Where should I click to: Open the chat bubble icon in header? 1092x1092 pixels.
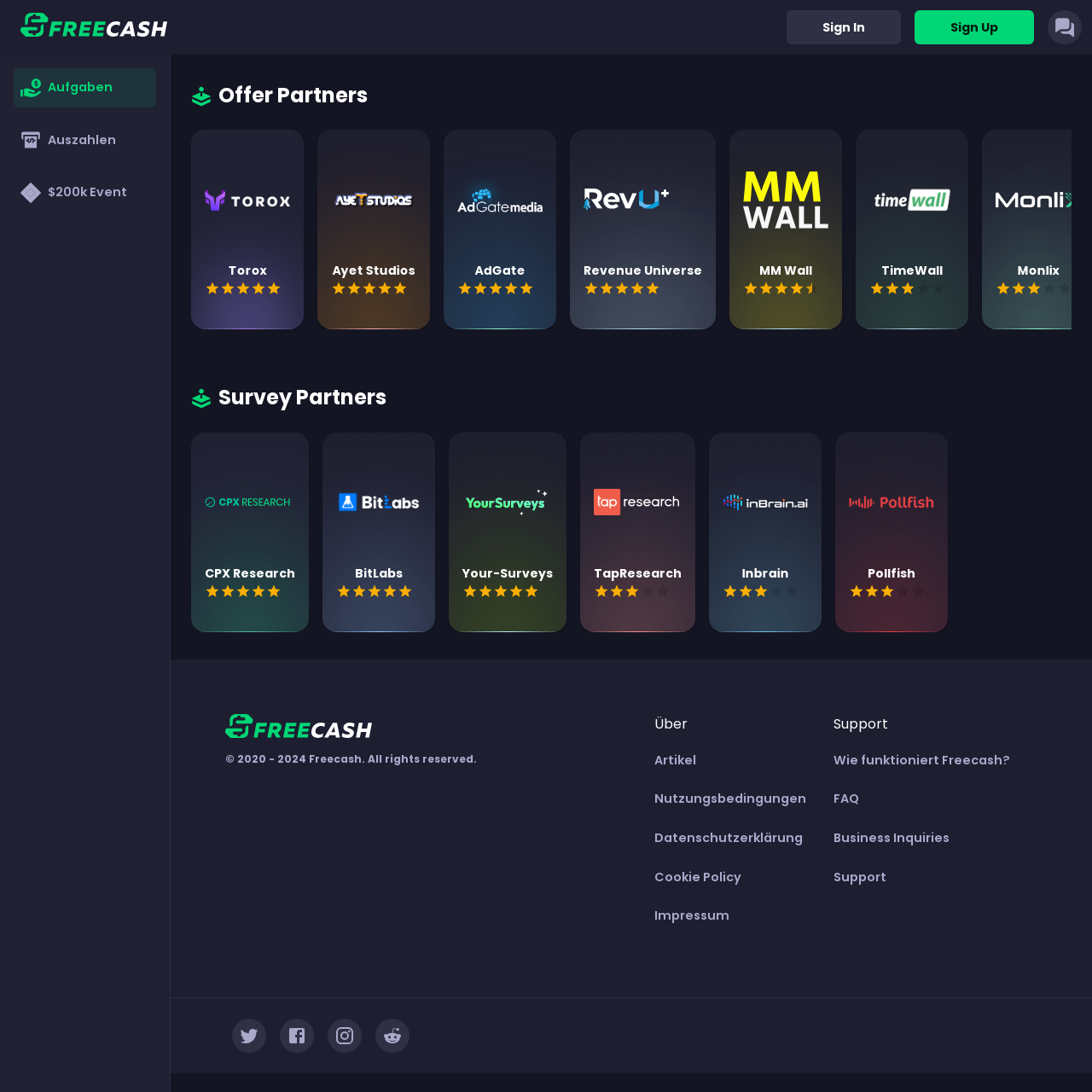click(x=1065, y=27)
